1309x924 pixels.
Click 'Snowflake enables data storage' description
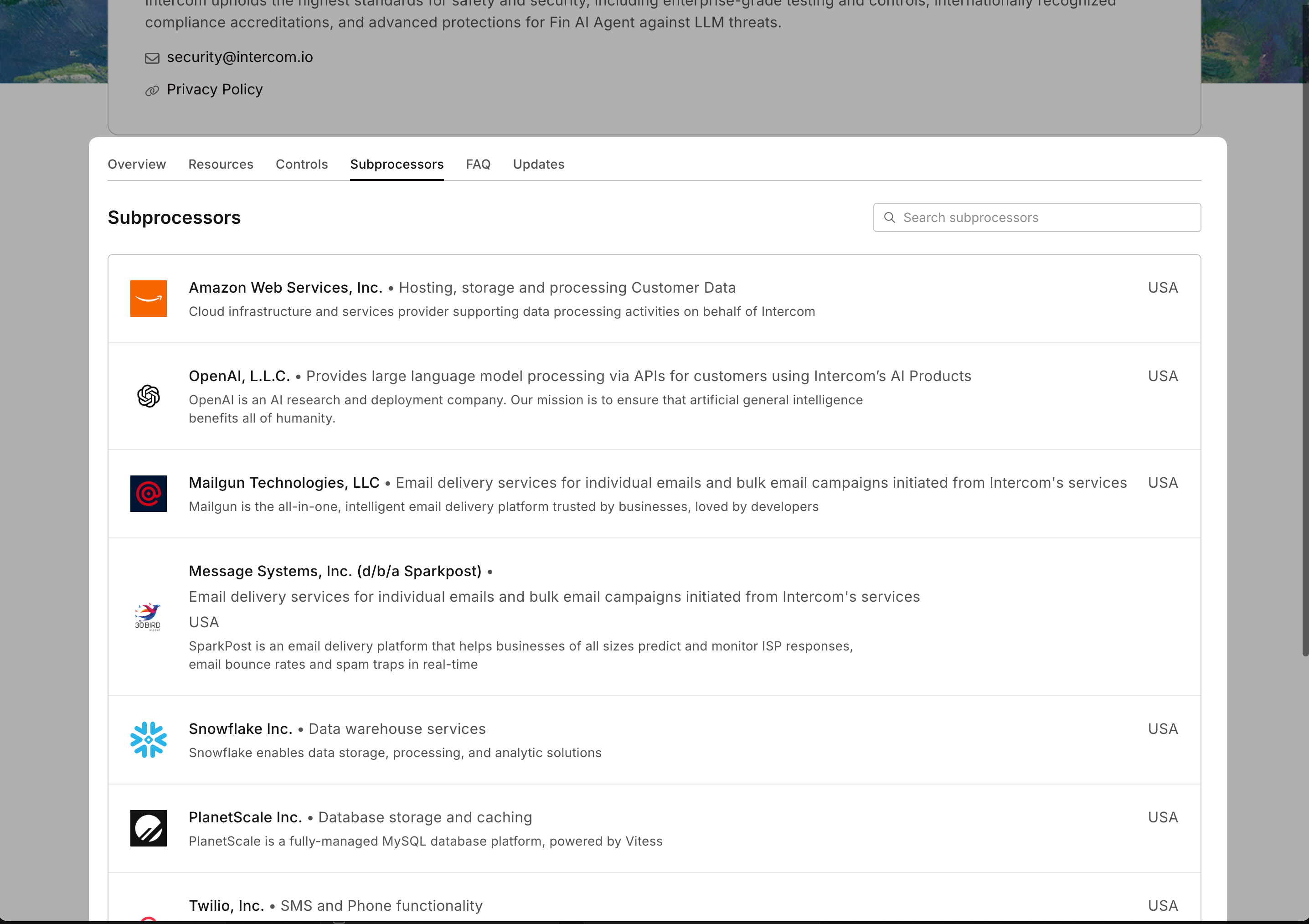(395, 753)
